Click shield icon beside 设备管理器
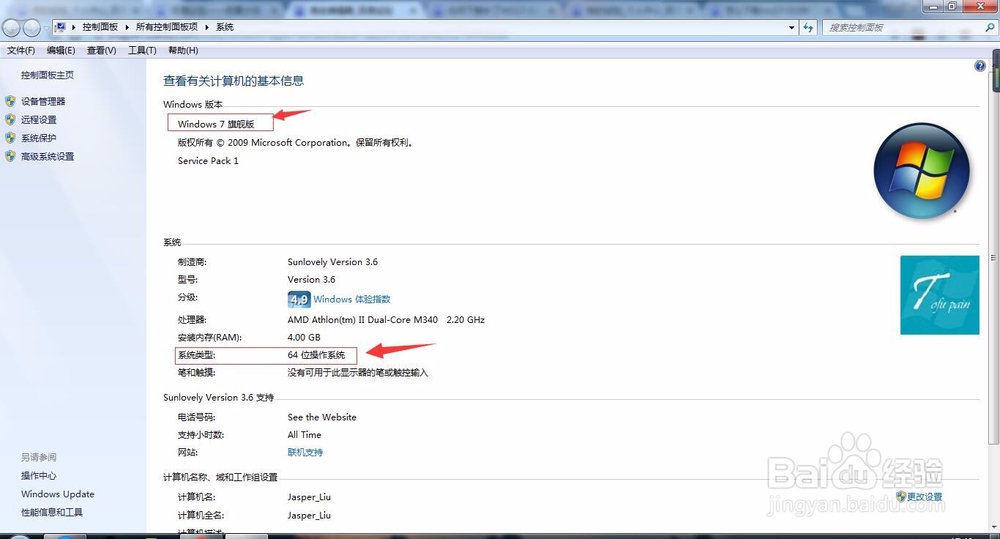Image resolution: width=1000 pixels, height=539 pixels. pyautogui.click(x=10, y=101)
